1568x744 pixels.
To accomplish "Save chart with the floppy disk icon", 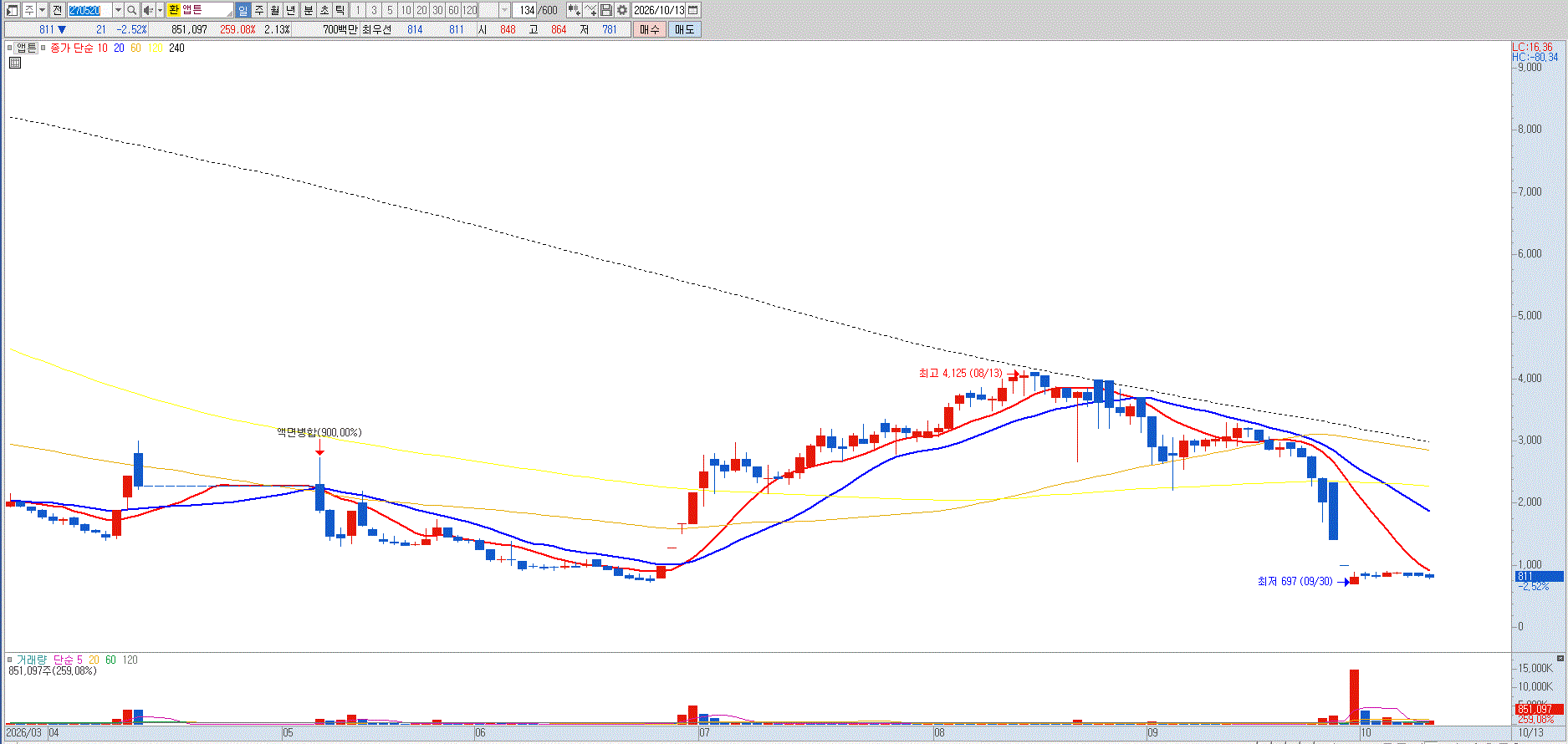I will point(606,10).
